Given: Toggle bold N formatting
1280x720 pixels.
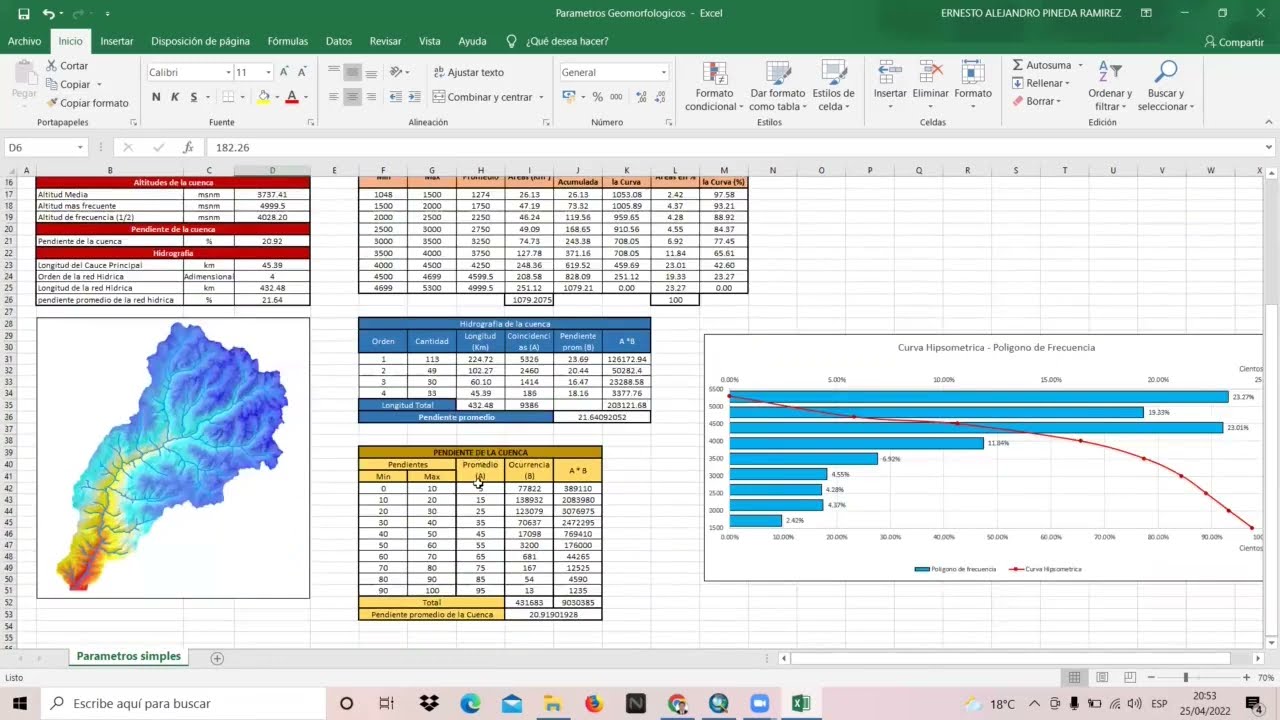Looking at the screenshot, I should point(156,97).
